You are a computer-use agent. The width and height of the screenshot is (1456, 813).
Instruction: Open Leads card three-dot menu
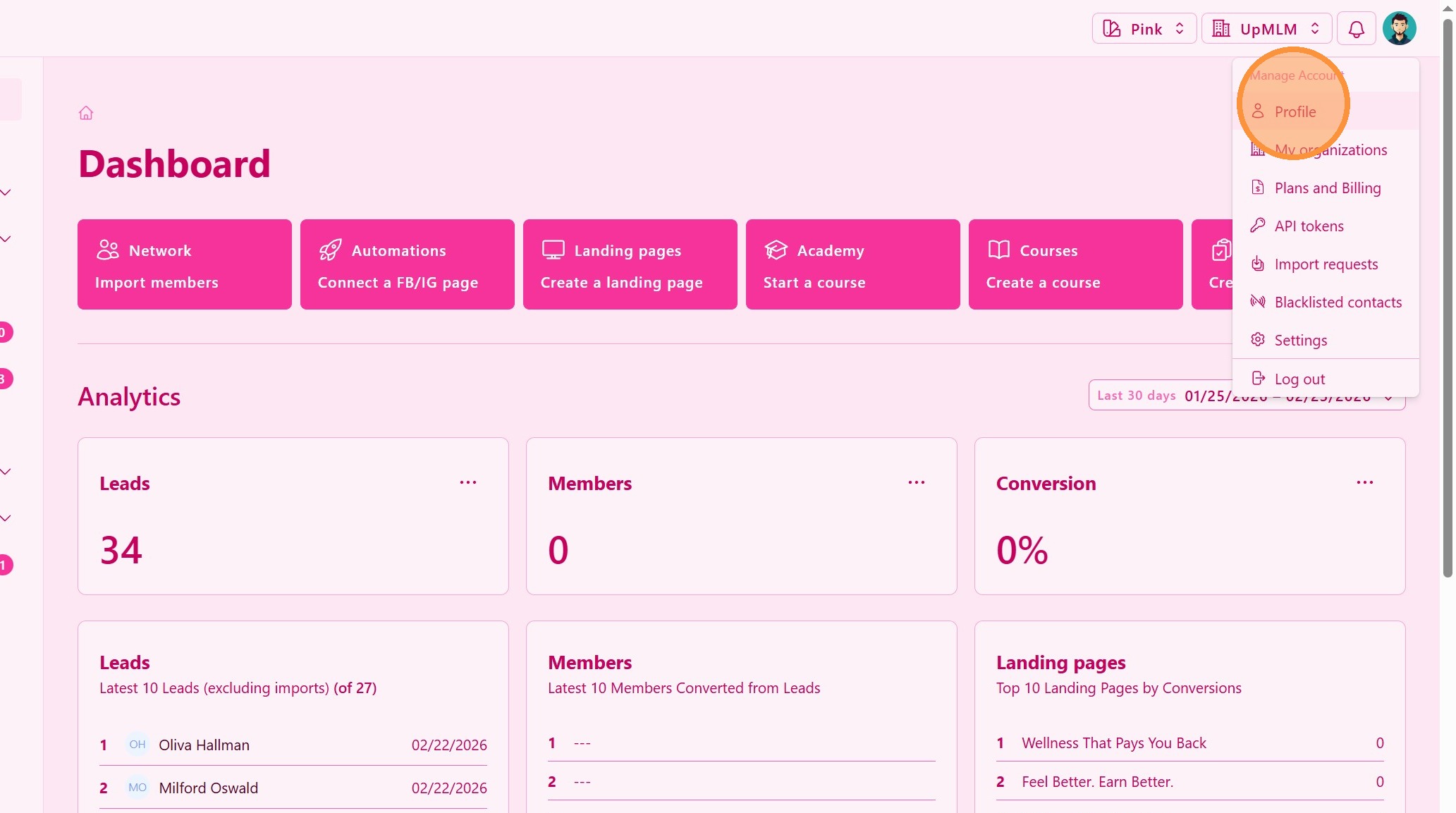pyautogui.click(x=468, y=482)
